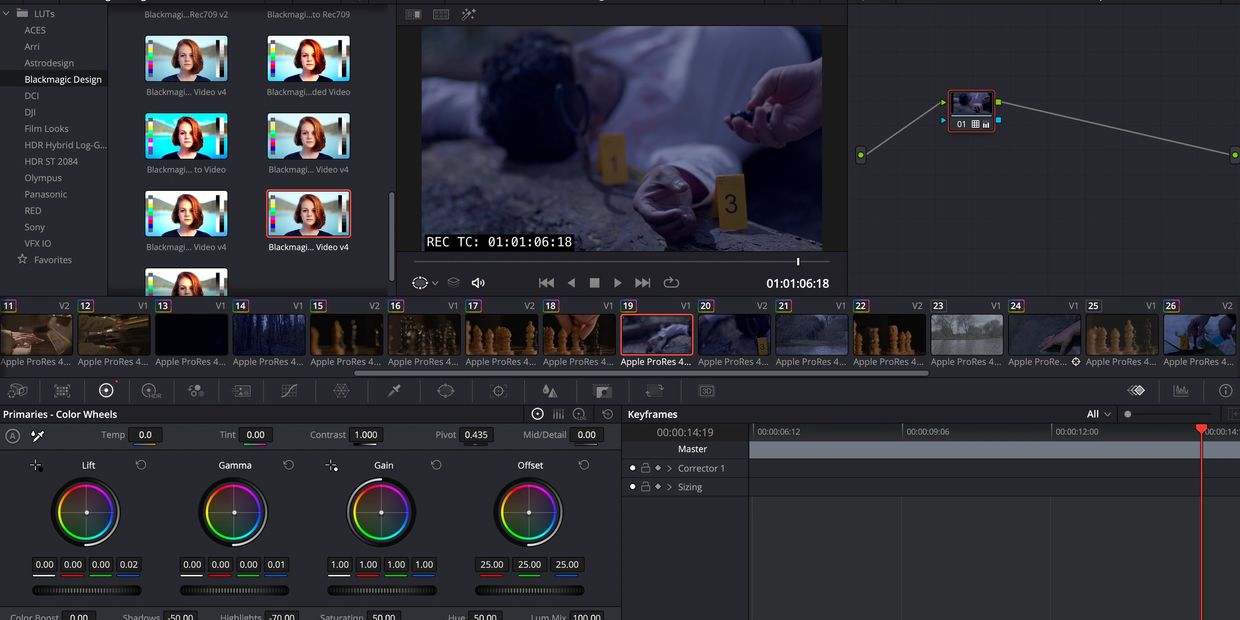
Task: Open the Favorites LUT category
Action: 52,260
